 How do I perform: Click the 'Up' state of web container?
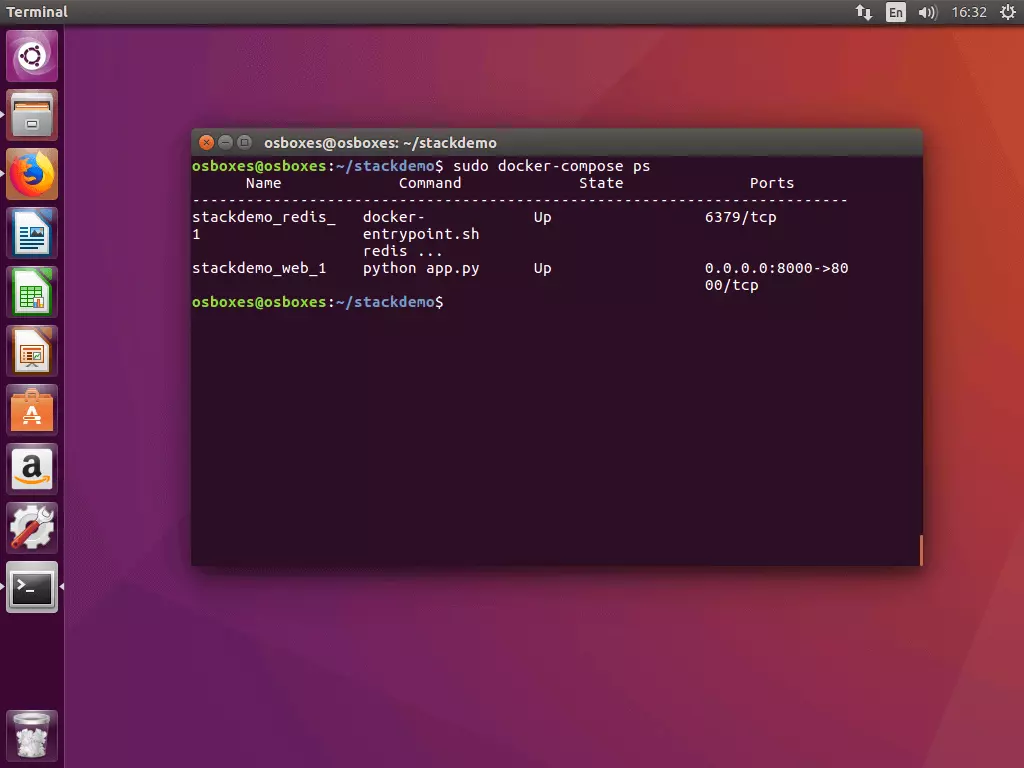[x=542, y=268]
